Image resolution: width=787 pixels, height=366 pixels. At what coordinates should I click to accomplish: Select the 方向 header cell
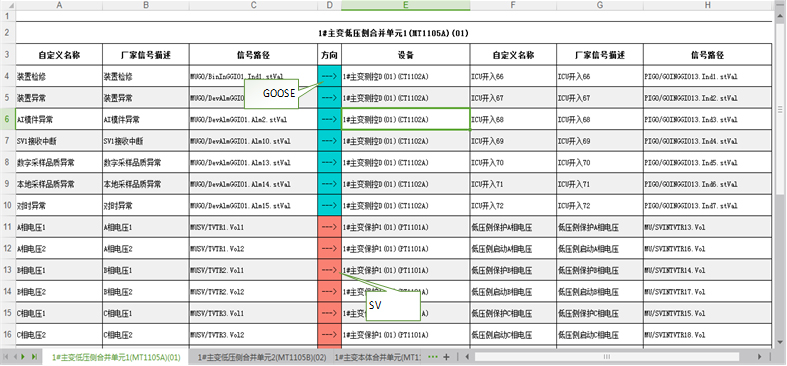tap(329, 55)
